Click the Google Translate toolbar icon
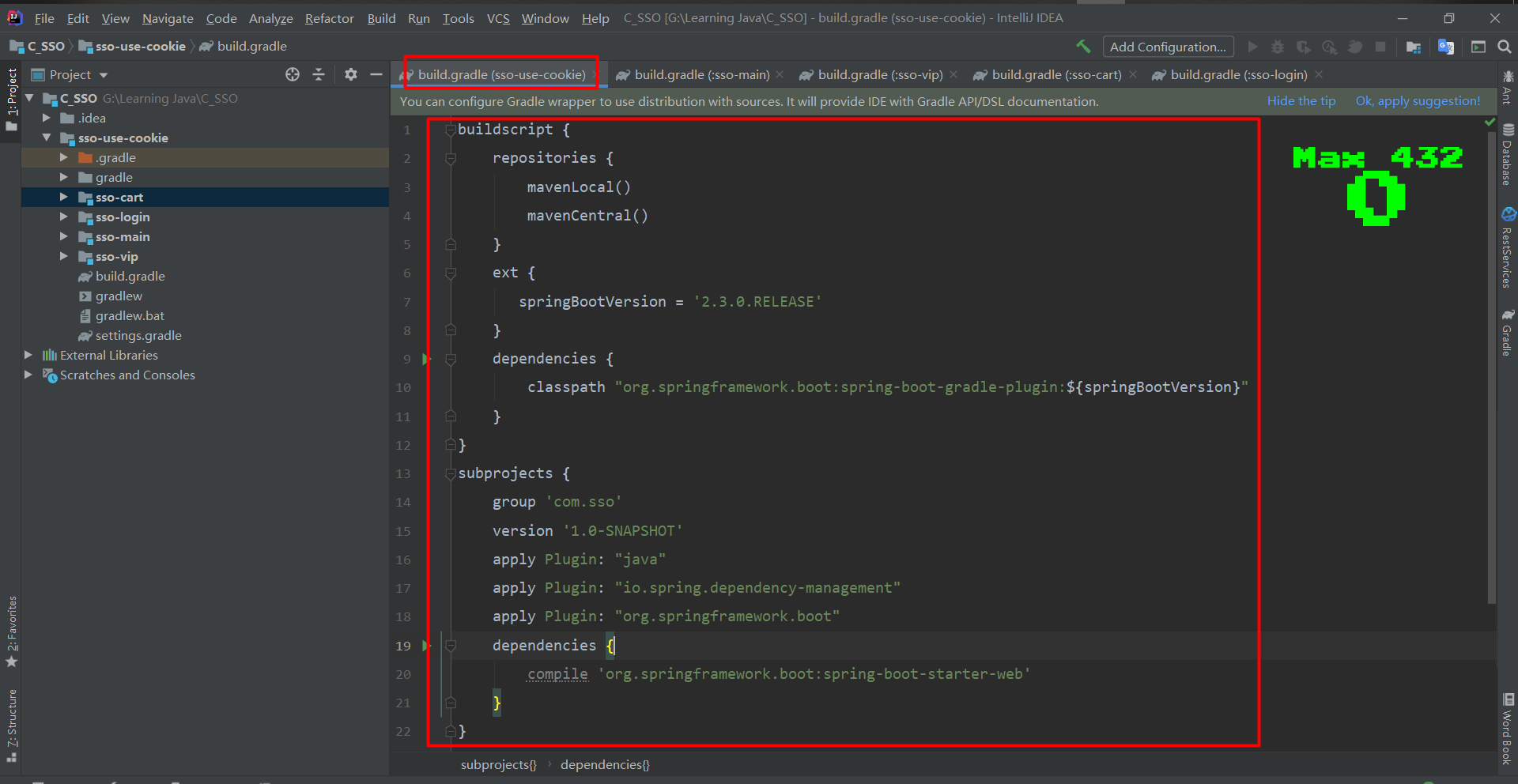The height and width of the screenshot is (784, 1518). (1446, 47)
